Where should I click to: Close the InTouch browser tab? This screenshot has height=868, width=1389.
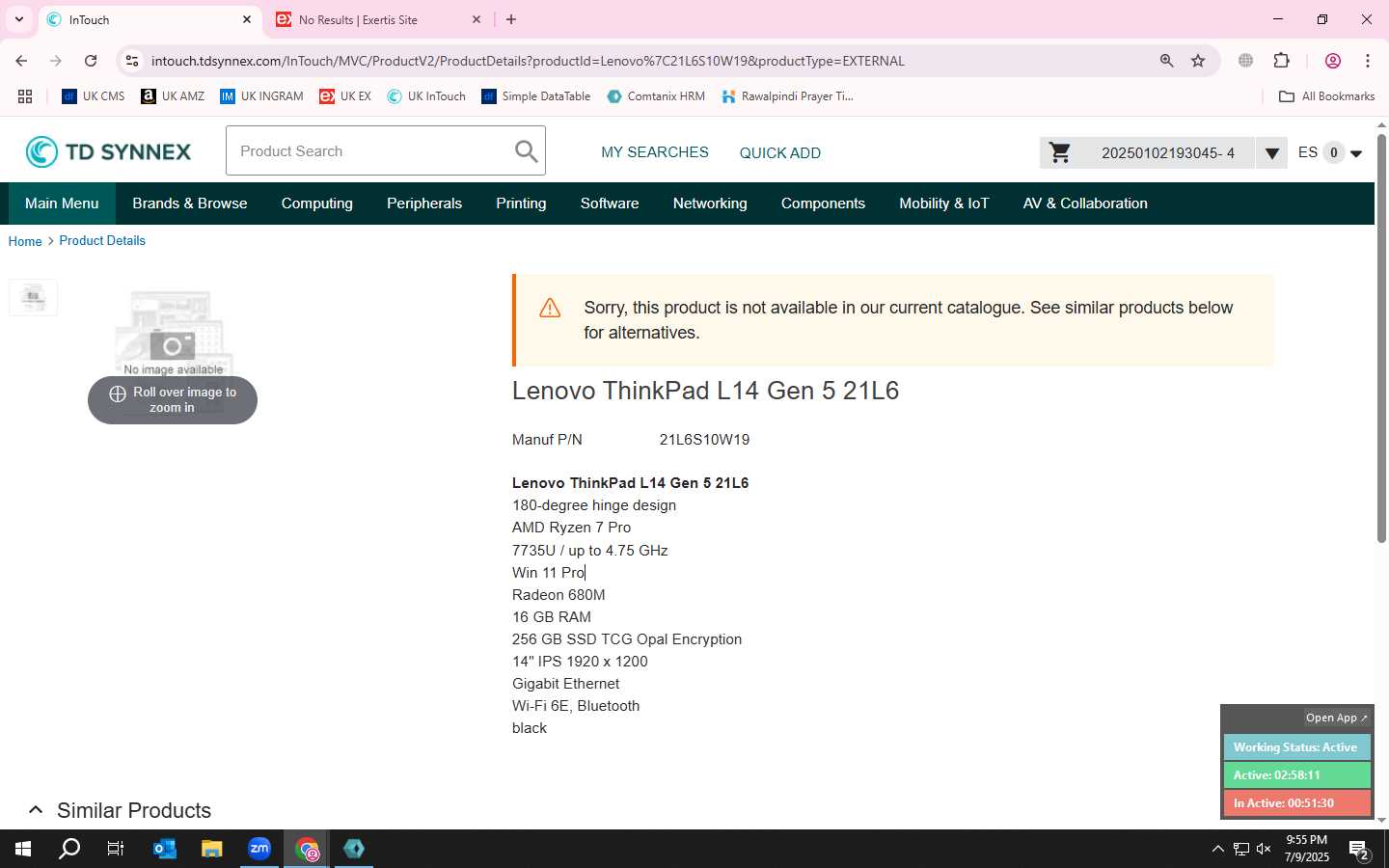pos(247,19)
